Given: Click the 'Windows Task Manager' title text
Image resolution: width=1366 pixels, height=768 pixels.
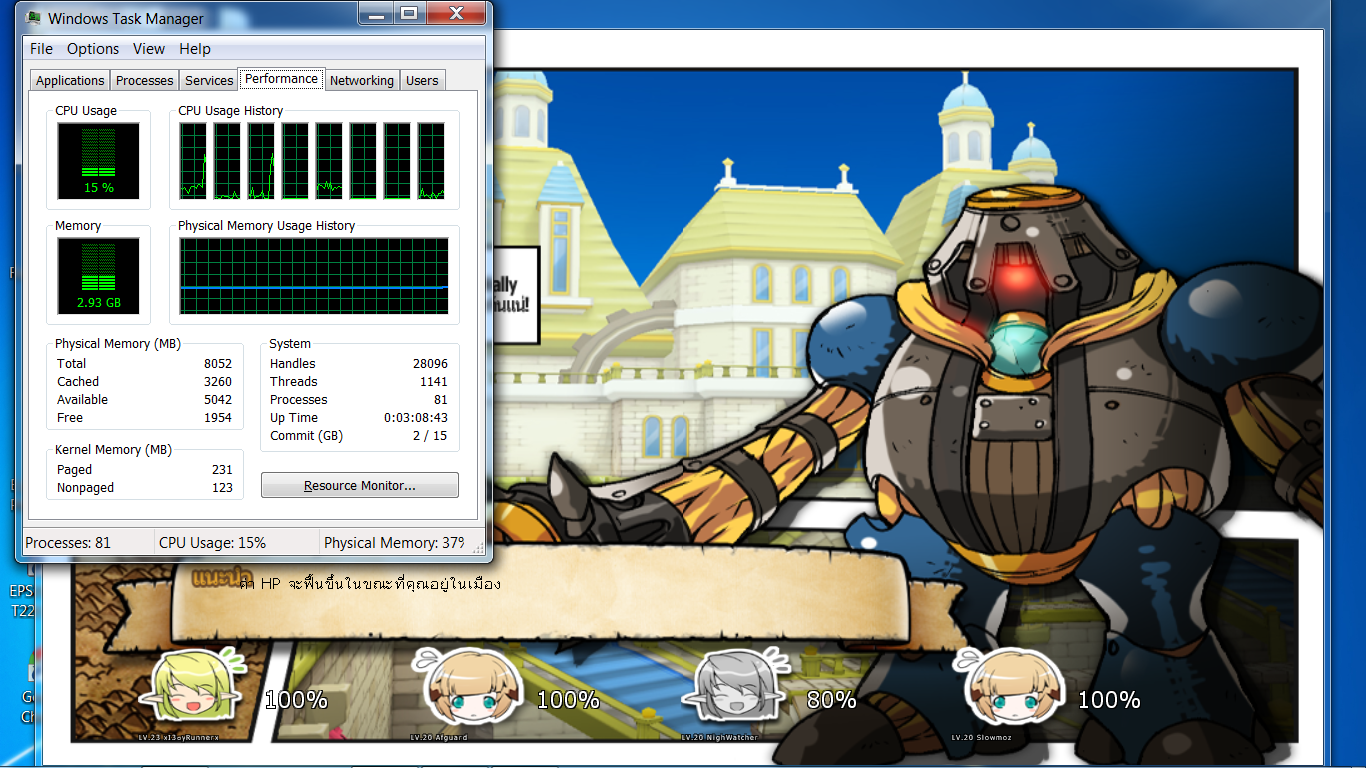Looking at the screenshot, I should pyautogui.click(x=126, y=18).
